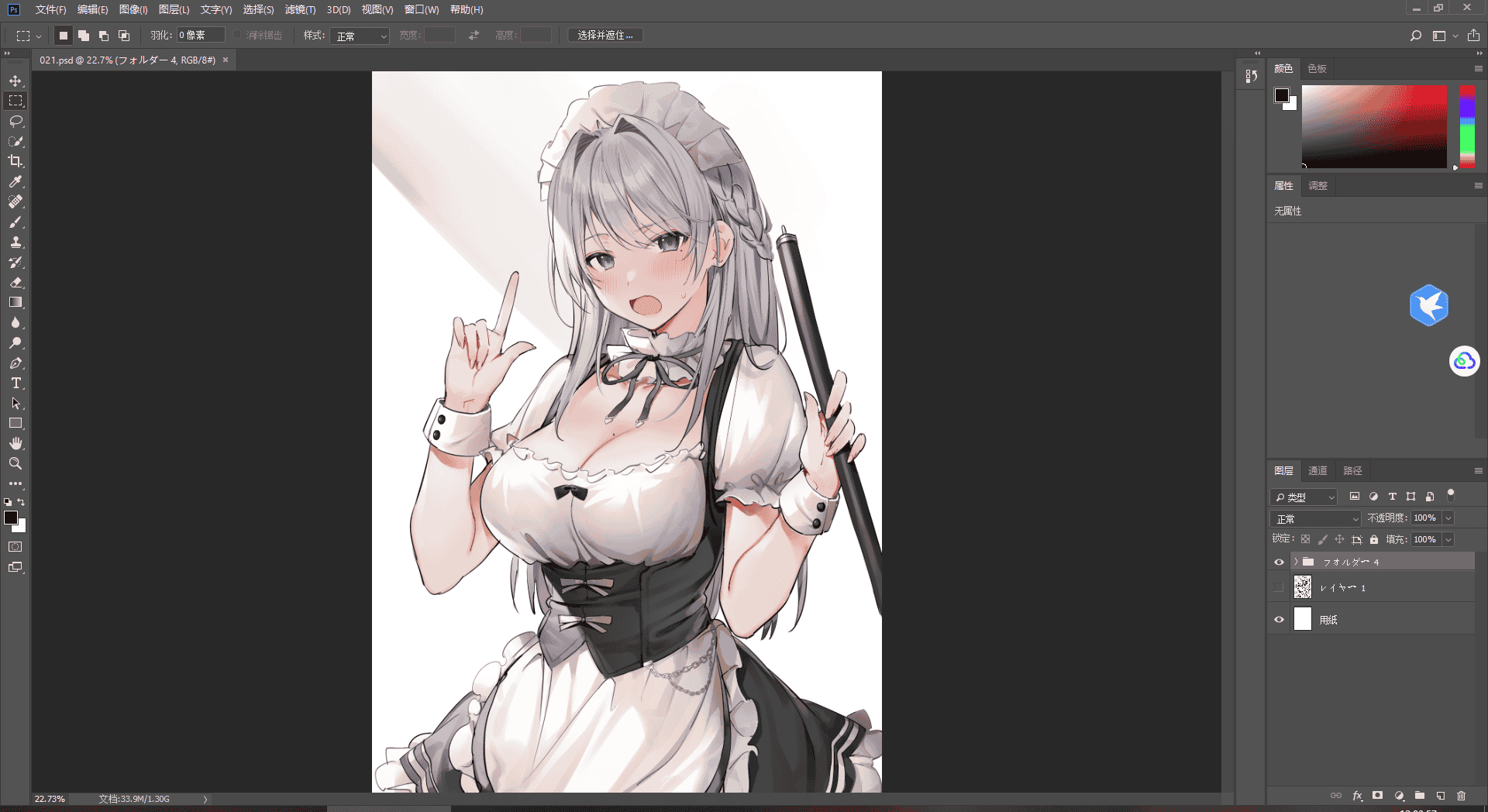
Task: Select the Pen tool
Action: pyautogui.click(x=15, y=363)
